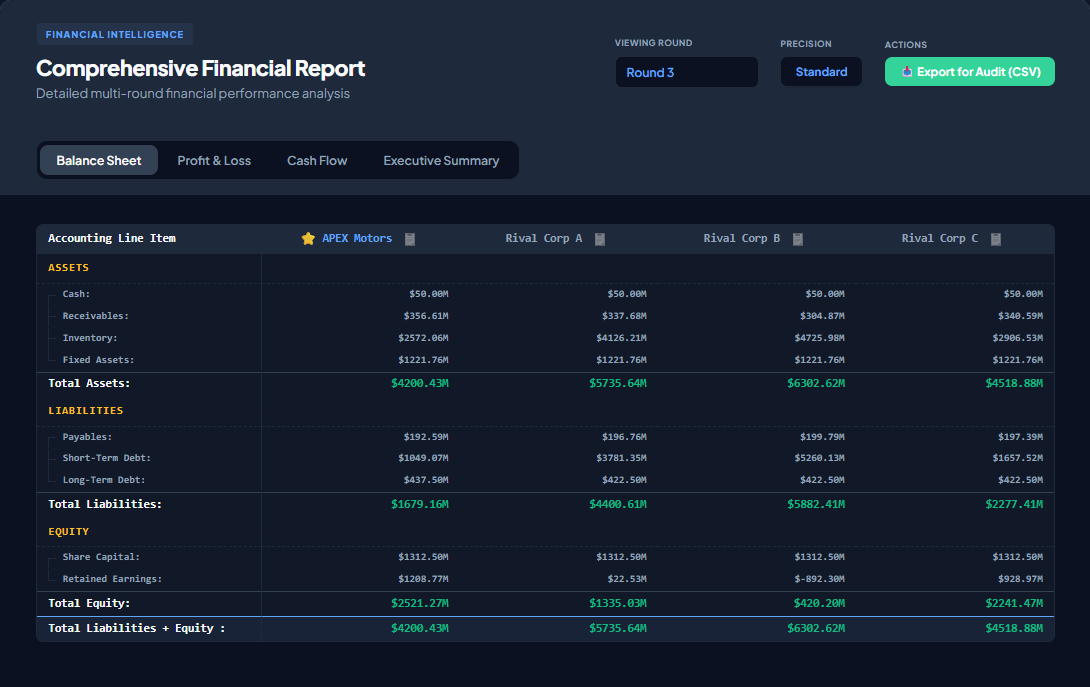Click the clipboard icon beside Rival Corp B
This screenshot has width=1090, height=687.
click(797, 238)
